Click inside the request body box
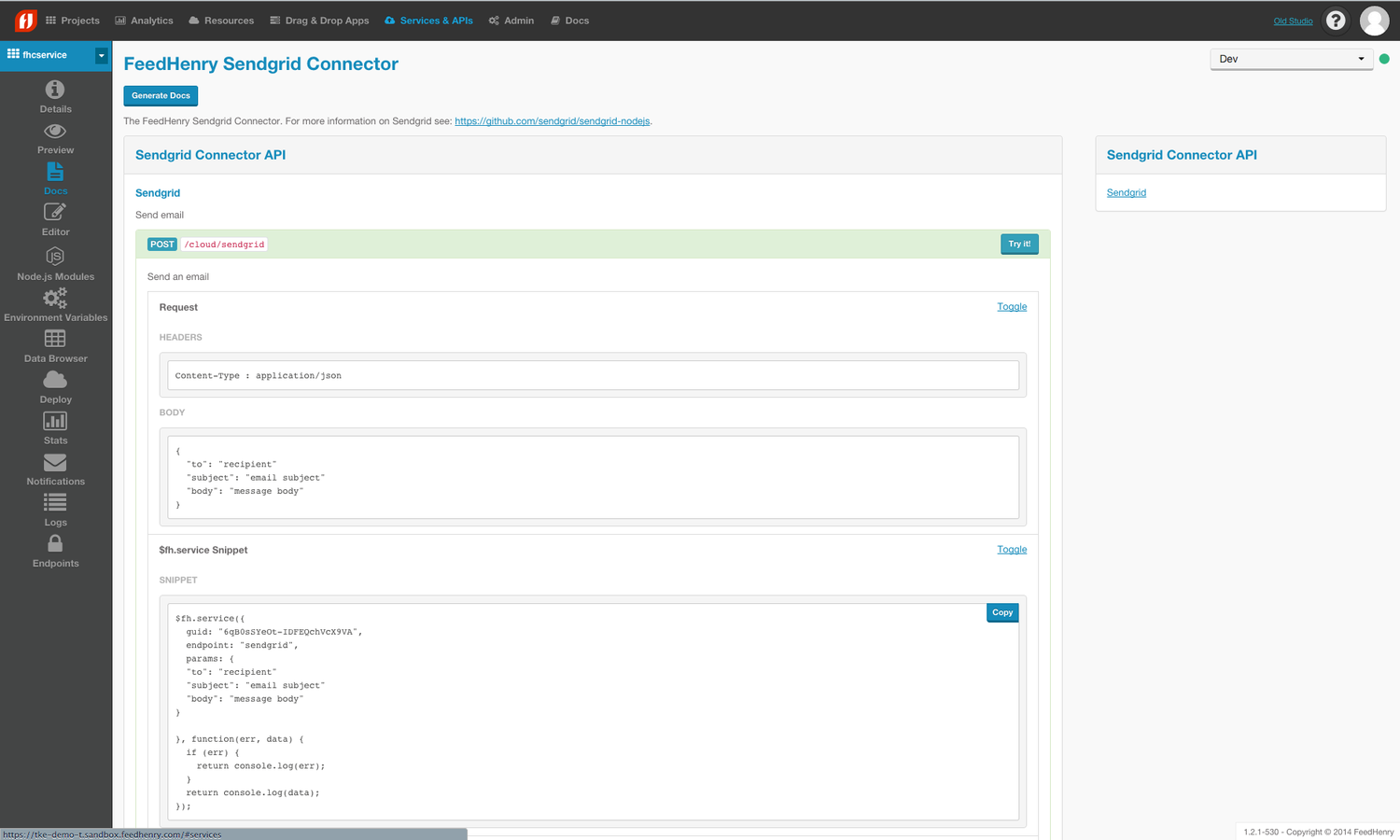The width and height of the screenshot is (1400, 840). [593, 477]
